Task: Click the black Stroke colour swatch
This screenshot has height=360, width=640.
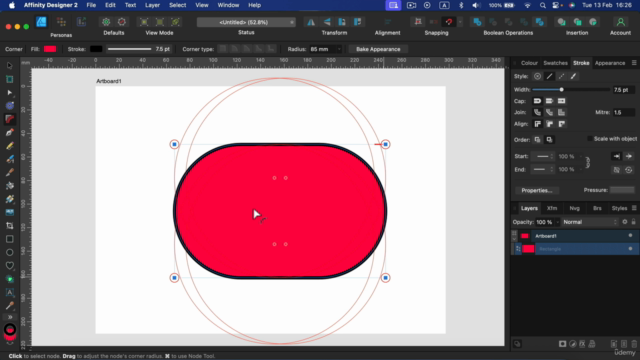Action: tap(96, 49)
